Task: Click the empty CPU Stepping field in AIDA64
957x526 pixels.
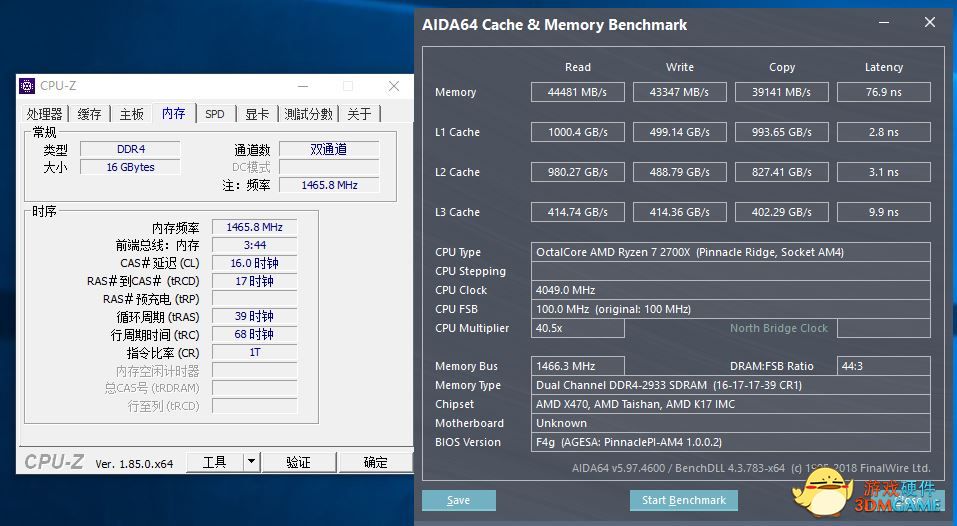Action: 731,271
